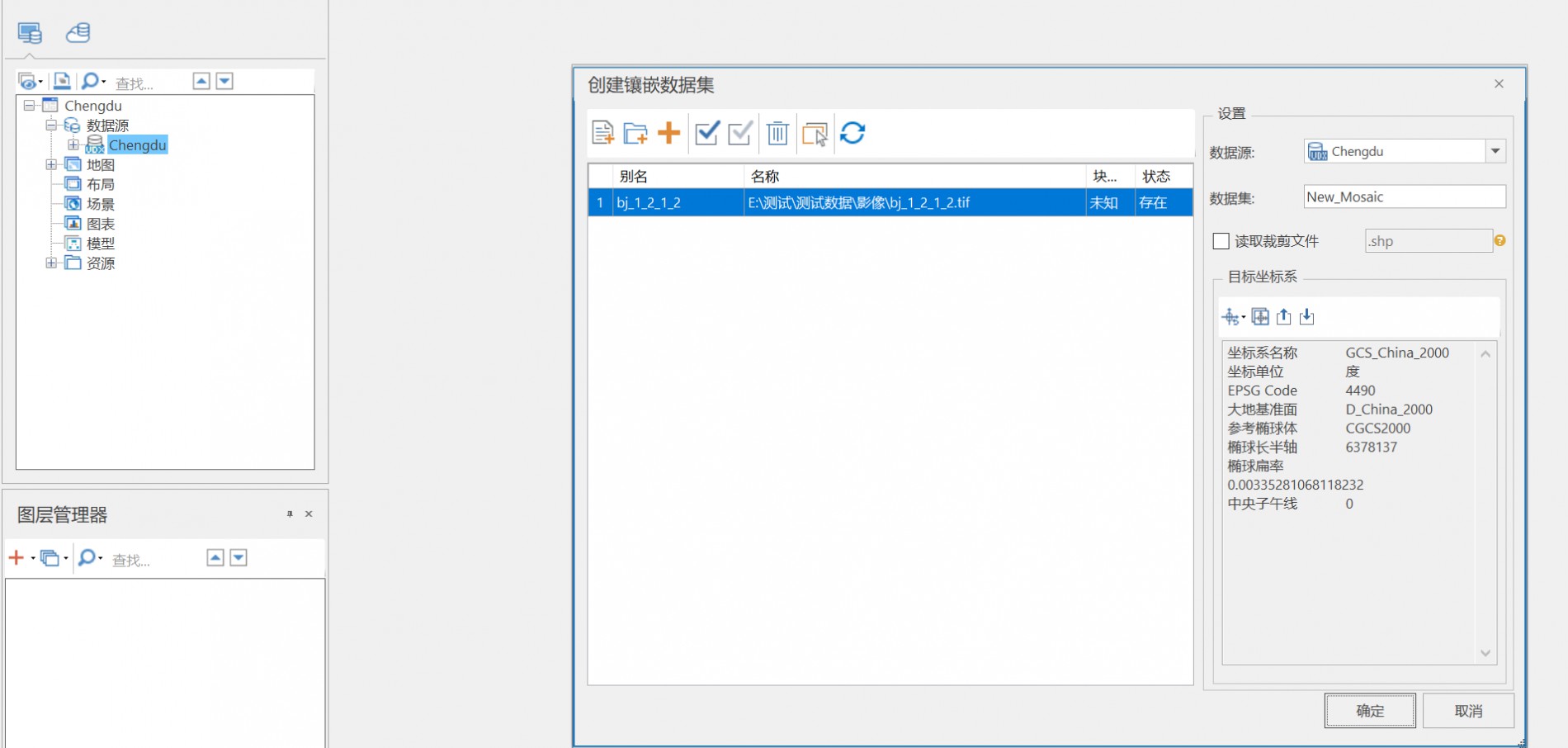This screenshot has width=1568, height=748.
Task: Click the cloud database icon in workspace panel
Action: point(78,33)
